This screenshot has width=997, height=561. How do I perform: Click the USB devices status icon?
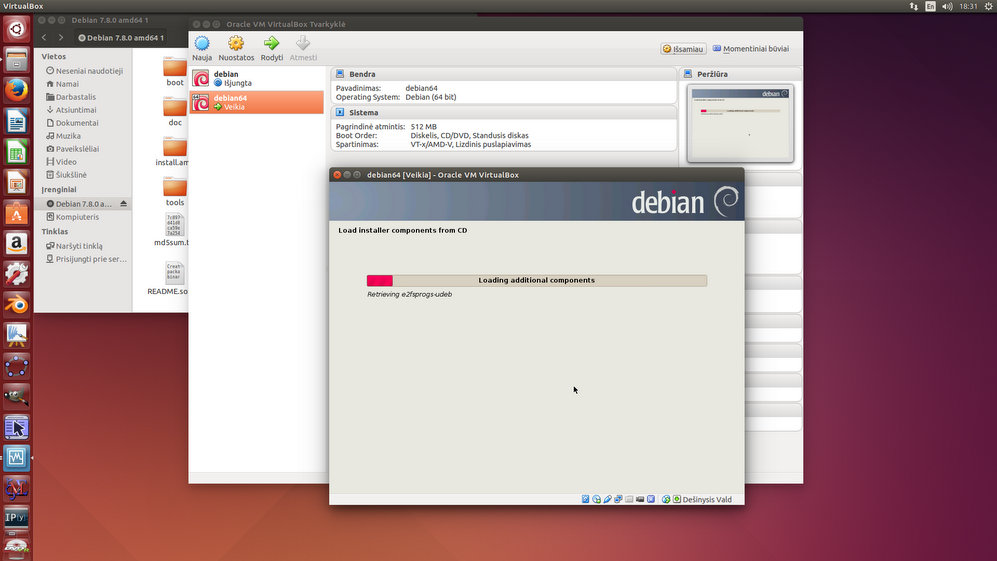tap(608, 499)
